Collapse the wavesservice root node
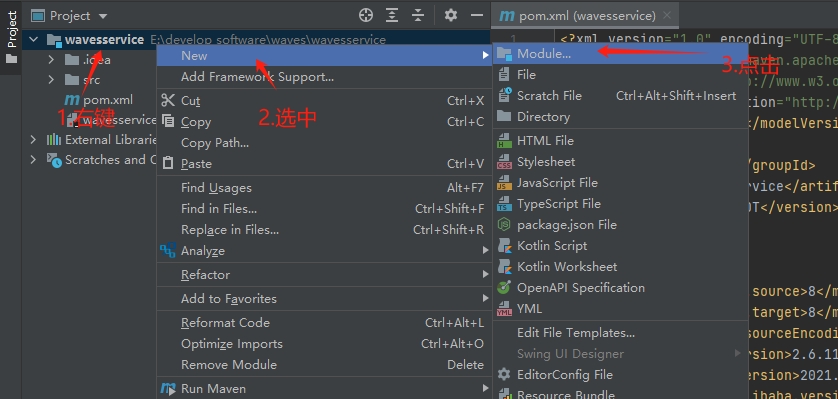 tap(34, 40)
